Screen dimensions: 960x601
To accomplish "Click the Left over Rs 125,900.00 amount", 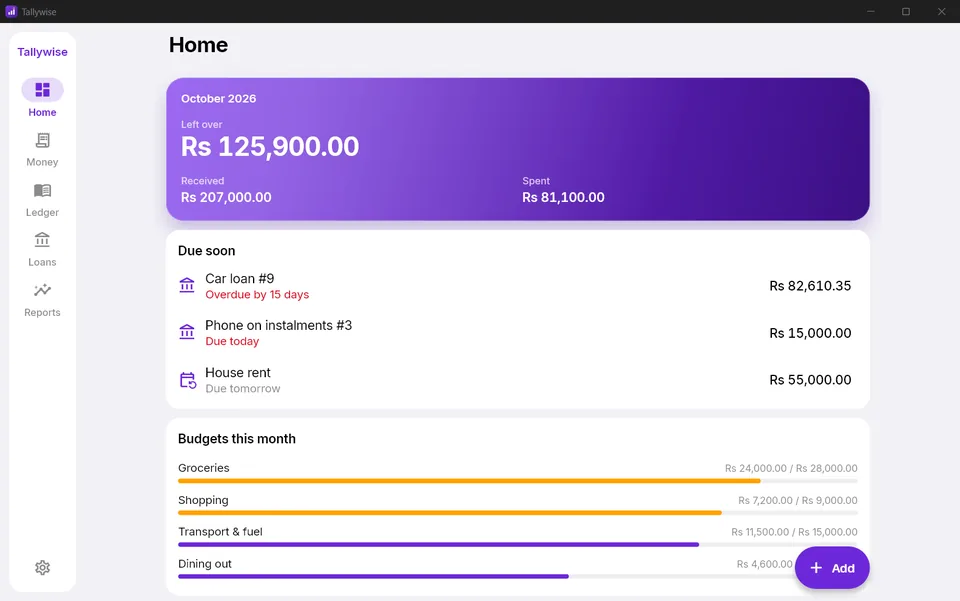I will [270, 146].
